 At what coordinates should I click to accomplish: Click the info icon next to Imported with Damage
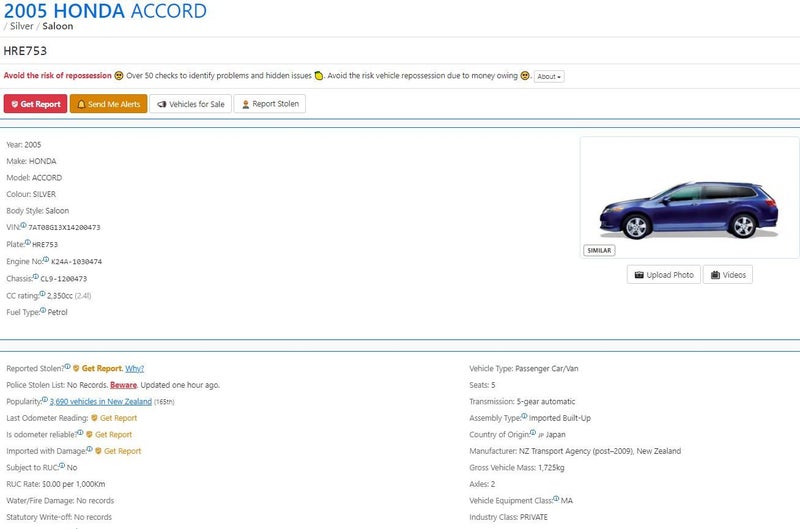tap(89, 449)
